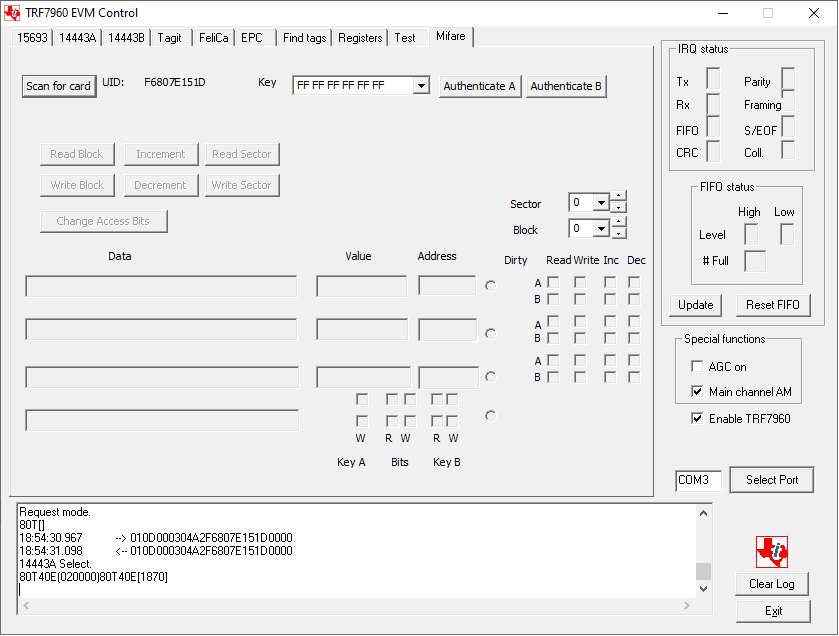Viewport: 839px width, 636px height.
Task: Tick the CRC IRQ status box
Action: 713,151
